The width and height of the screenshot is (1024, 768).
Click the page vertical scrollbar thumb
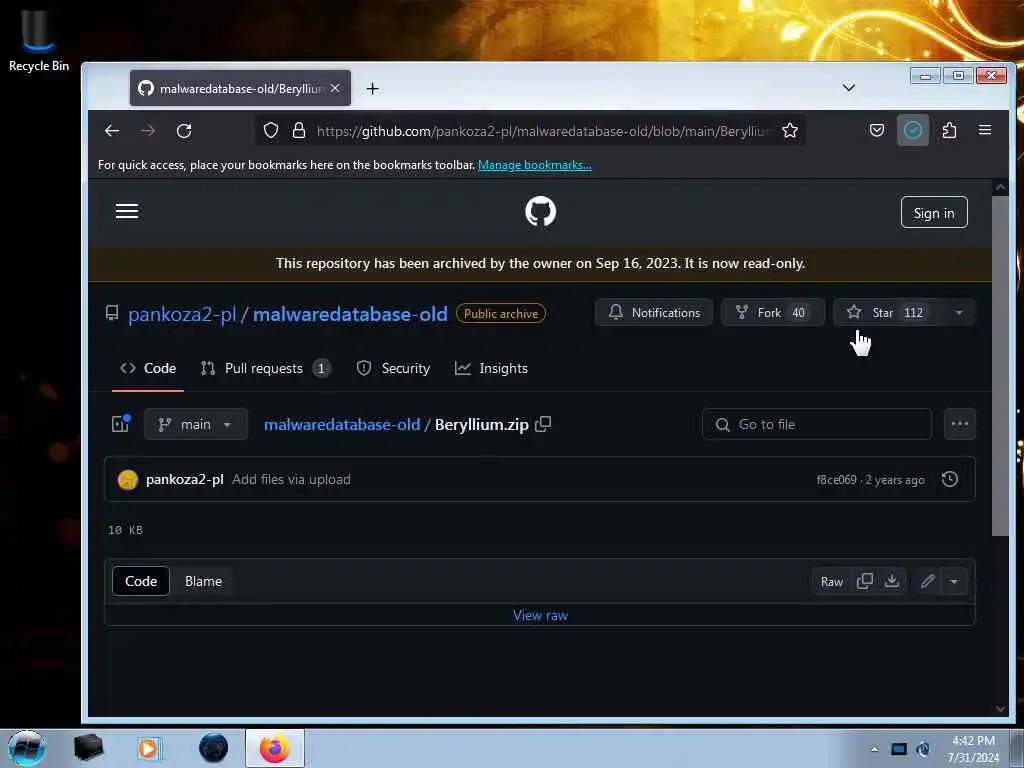1000,366
